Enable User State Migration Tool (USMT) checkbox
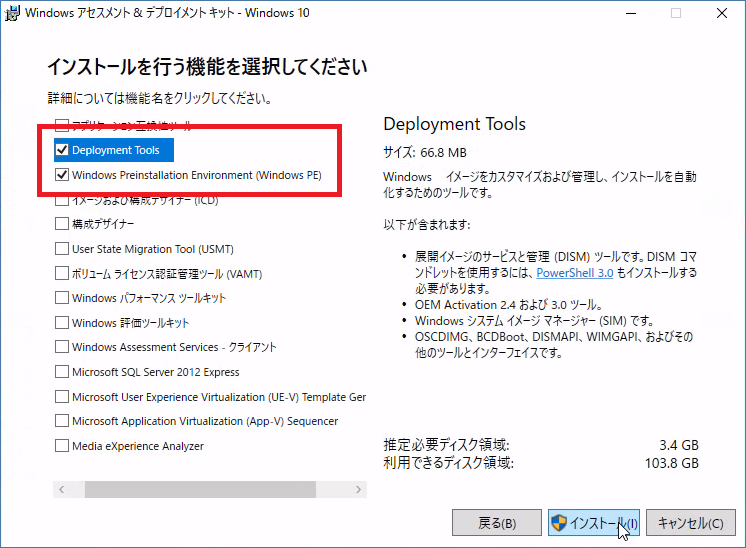The image size is (746, 548). click(62, 249)
